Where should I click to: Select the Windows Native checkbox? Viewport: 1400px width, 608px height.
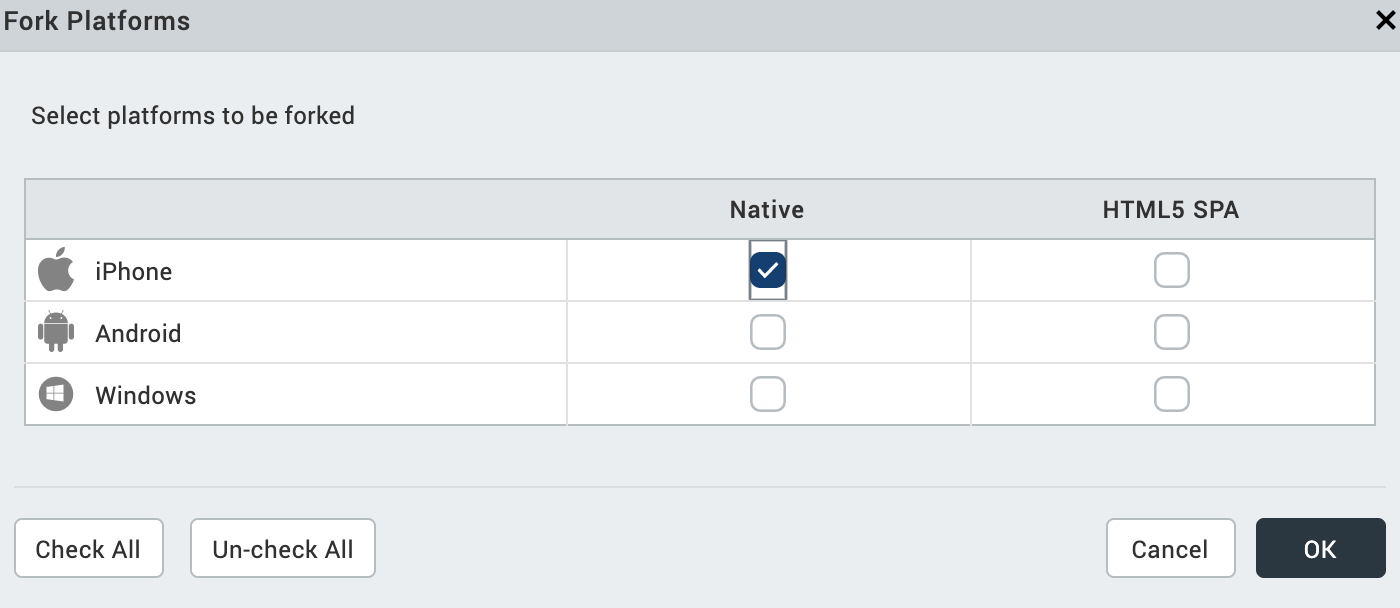coord(768,394)
